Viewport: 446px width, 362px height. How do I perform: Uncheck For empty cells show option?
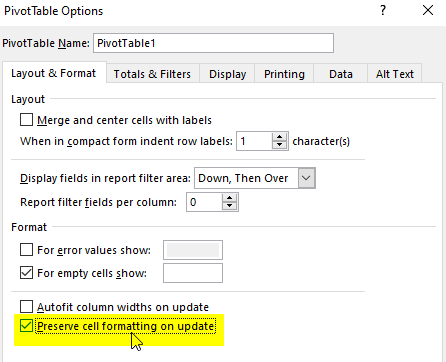point(26,273)
